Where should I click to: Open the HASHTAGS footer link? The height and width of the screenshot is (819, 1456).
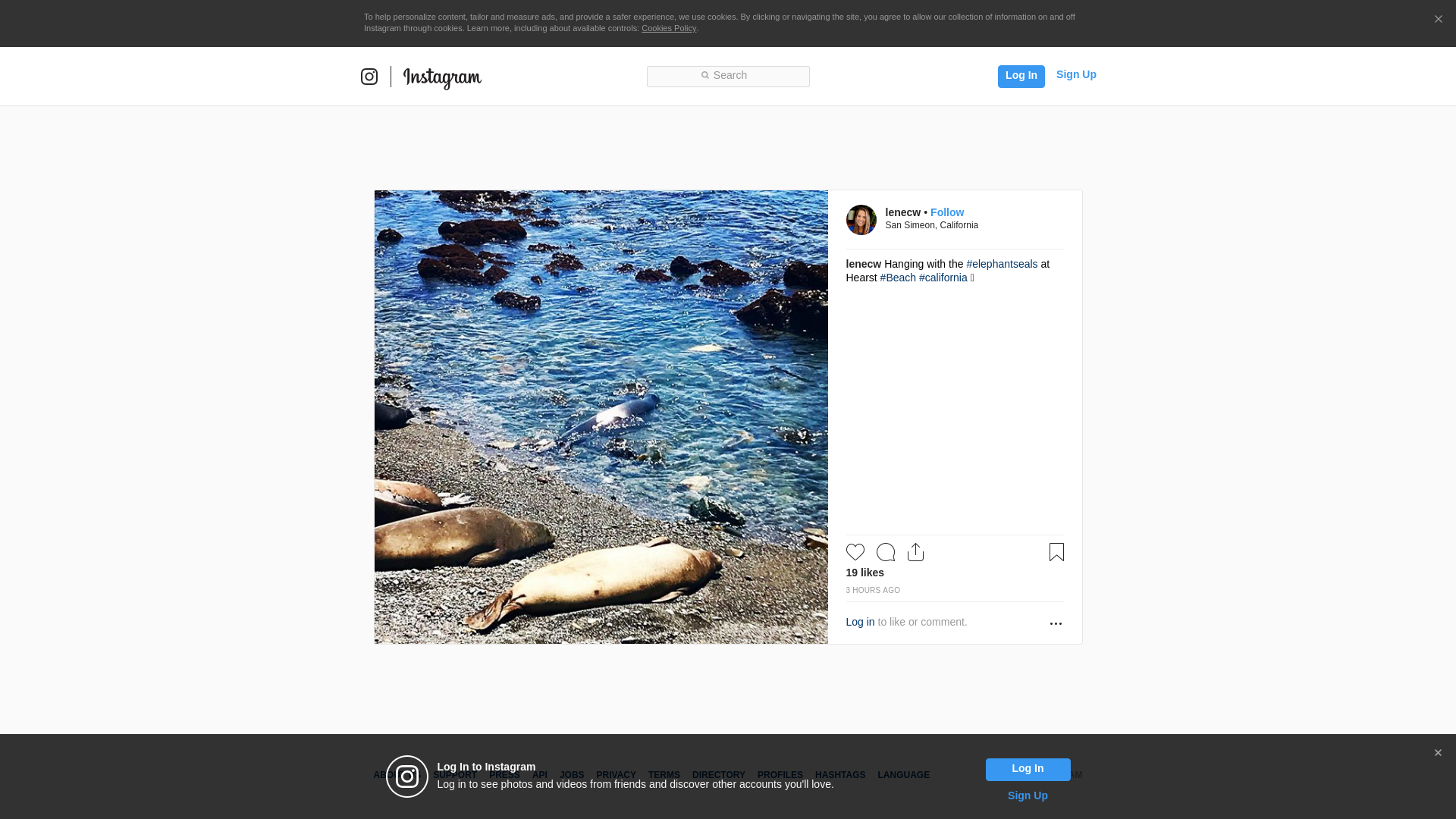tap(839, 775)
